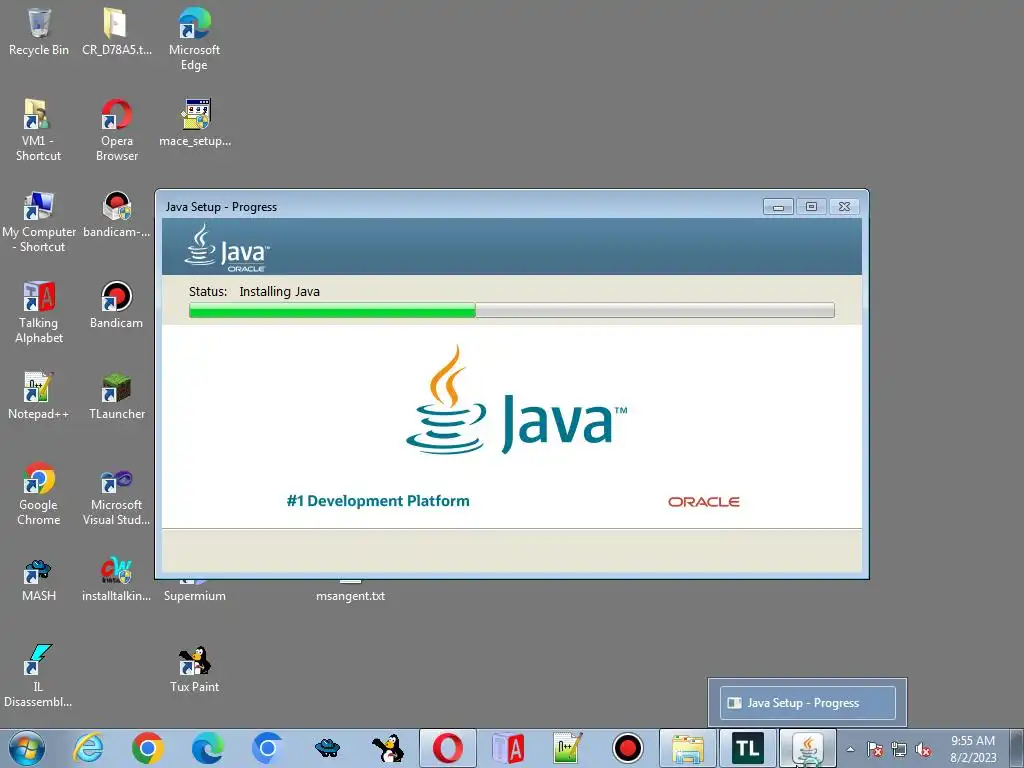Select the msangent.txt file label
Image resolution: width=1024 pixels, height=768 pixels.
click(x=350, y=596)
